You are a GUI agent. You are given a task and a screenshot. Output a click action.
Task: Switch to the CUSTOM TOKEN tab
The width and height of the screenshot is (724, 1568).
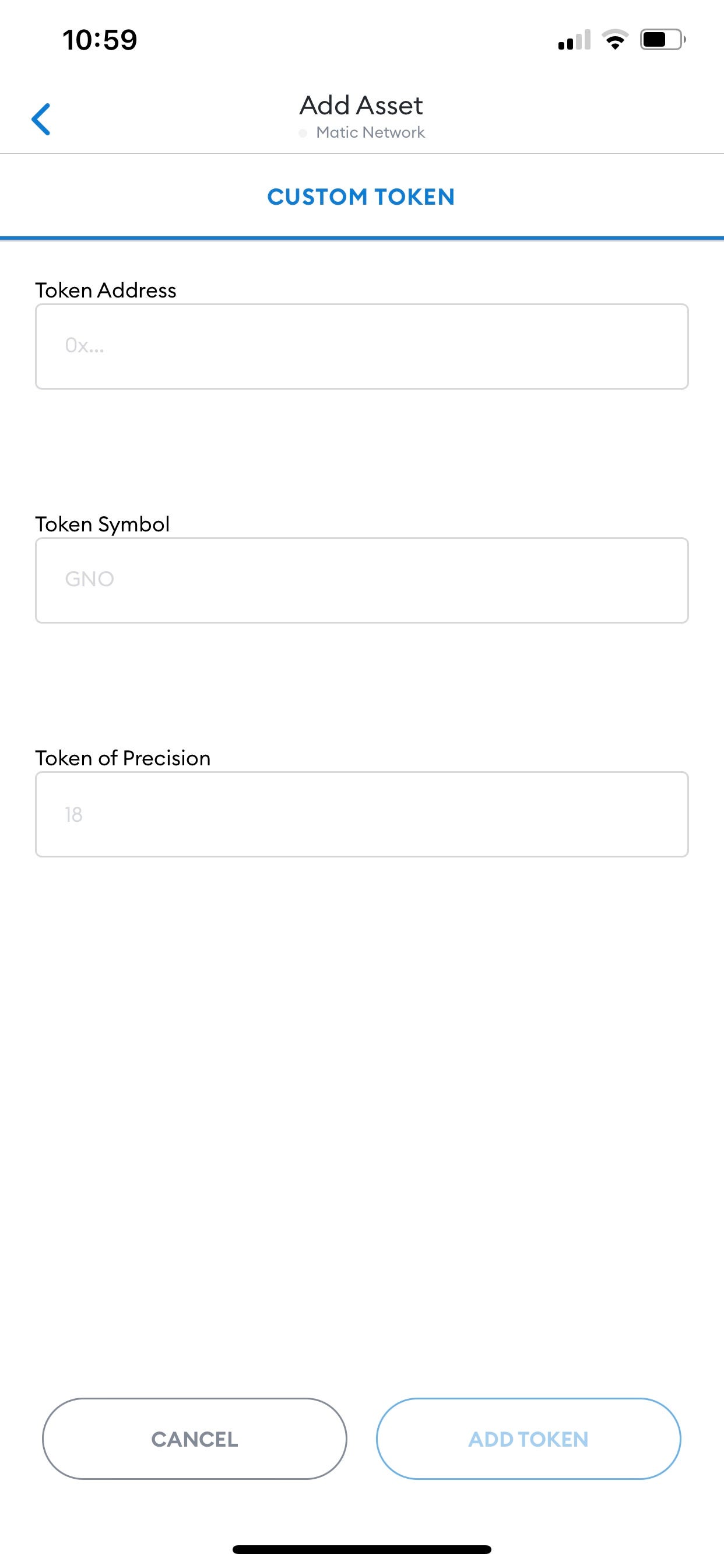click(x=361, y=197)
